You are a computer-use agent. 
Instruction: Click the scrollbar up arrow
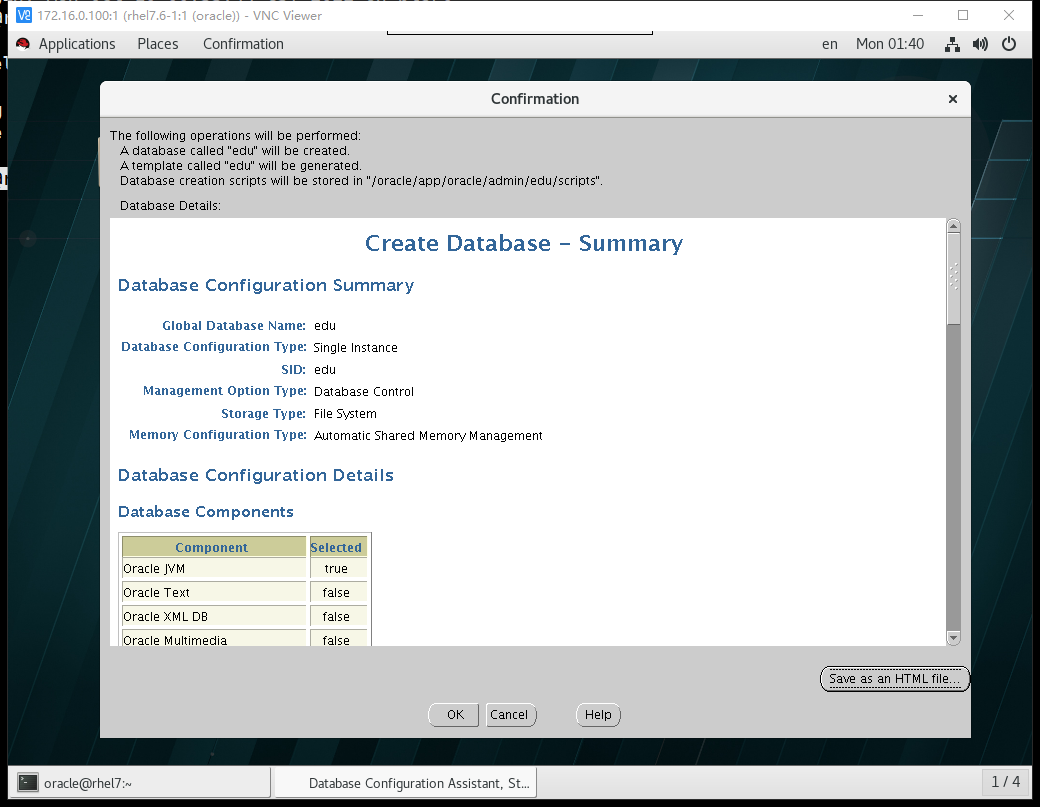[954, 226]
